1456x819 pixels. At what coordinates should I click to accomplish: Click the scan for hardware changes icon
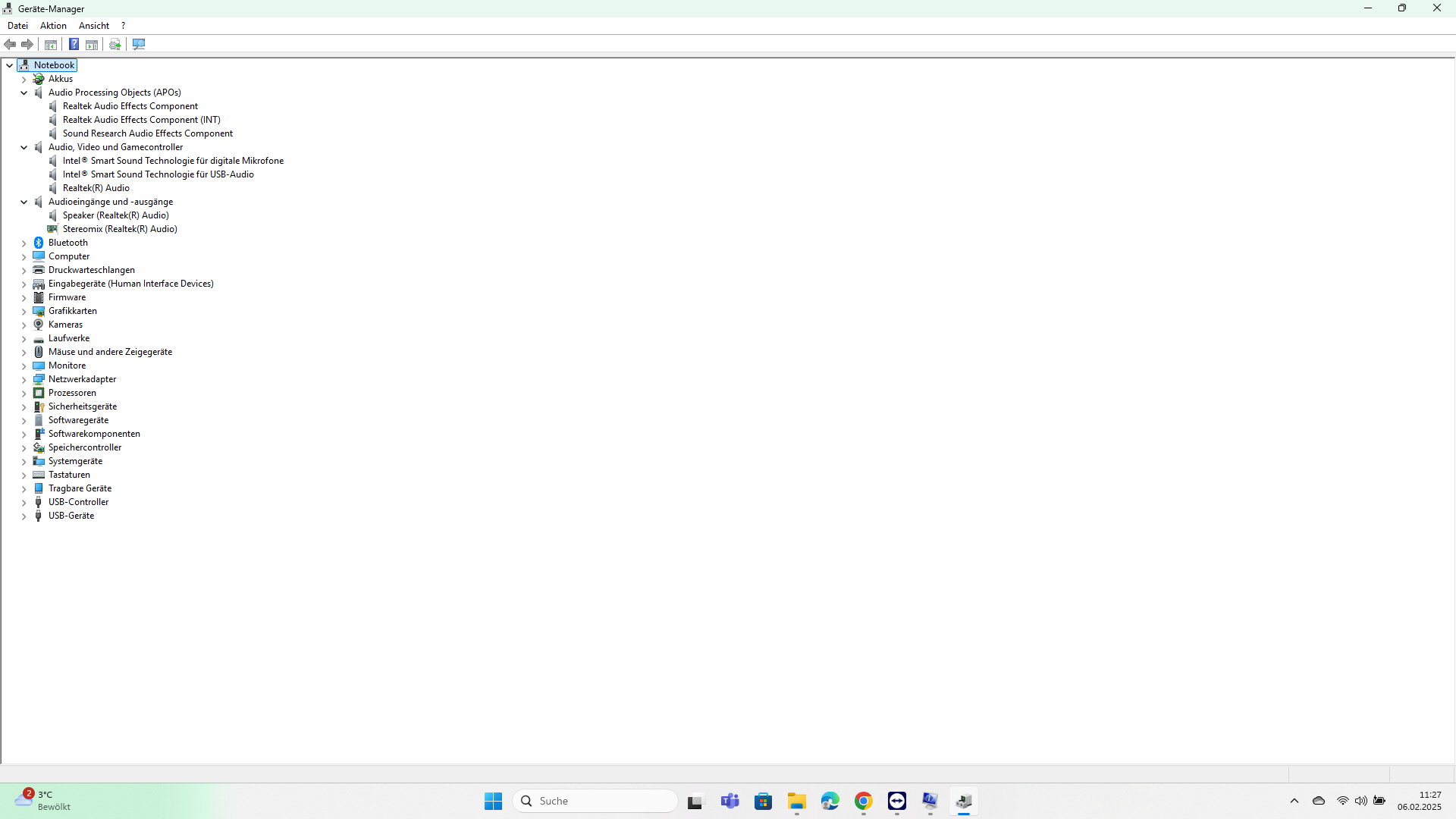click(139, 44)
